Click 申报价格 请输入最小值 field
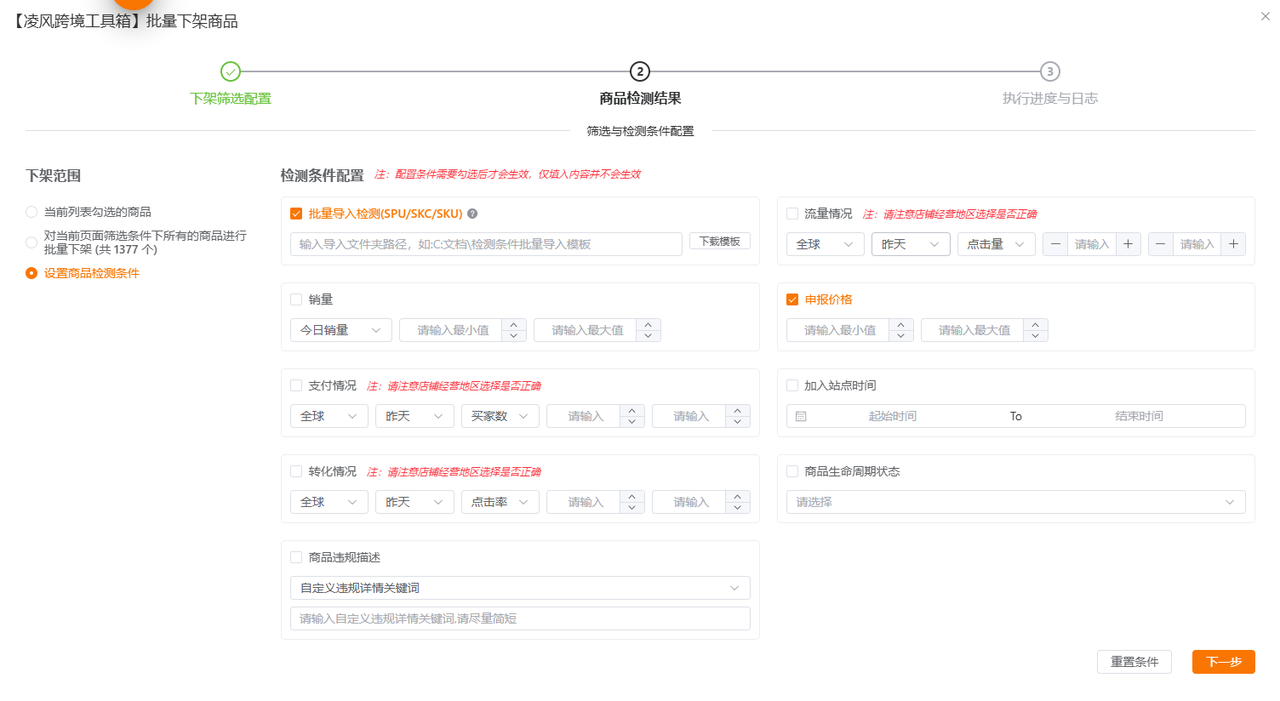The height and width of the screenshot is (701, 1280). (838, 330)
